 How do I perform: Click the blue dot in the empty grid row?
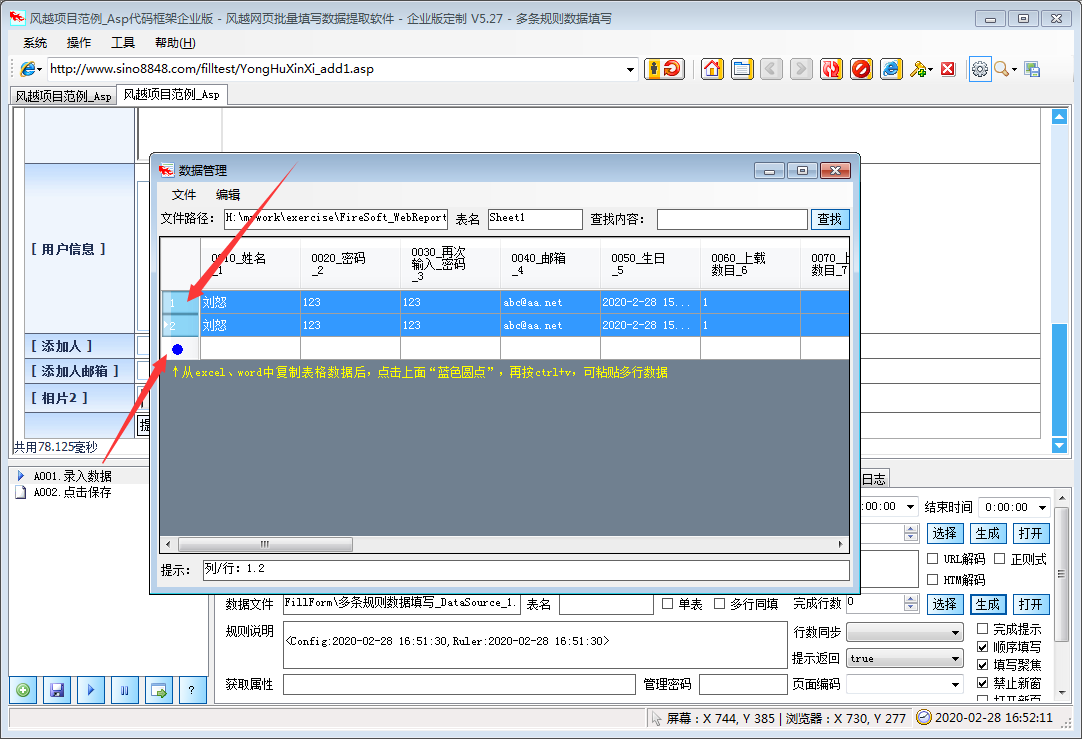177,349
